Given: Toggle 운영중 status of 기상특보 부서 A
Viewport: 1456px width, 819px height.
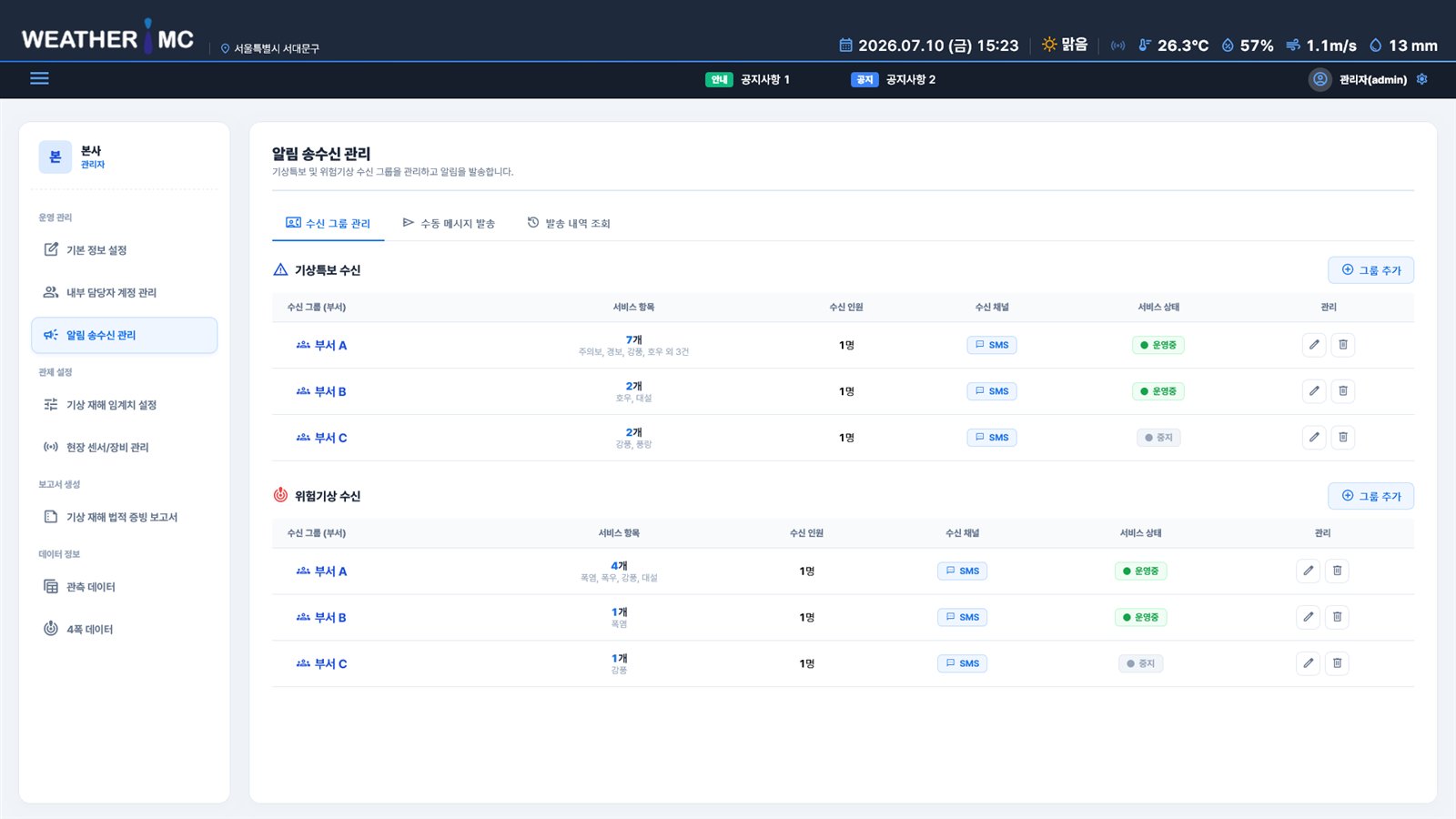Looking at the screenshot, I should coord(1158,345).
